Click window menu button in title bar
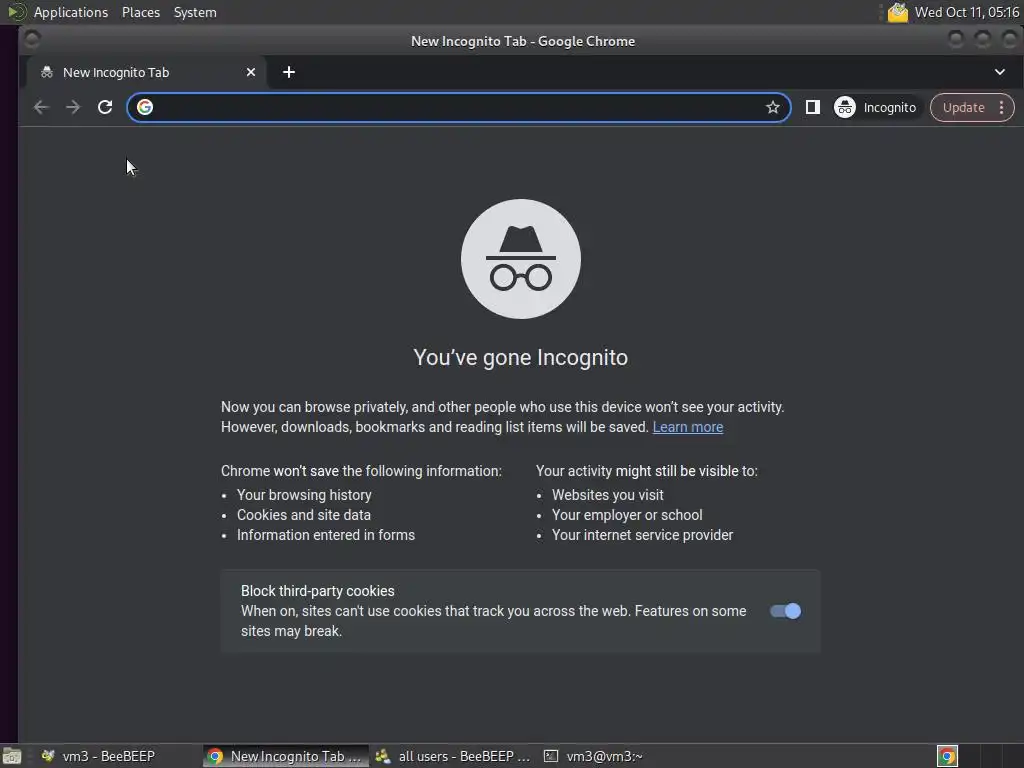 point(32,40)
